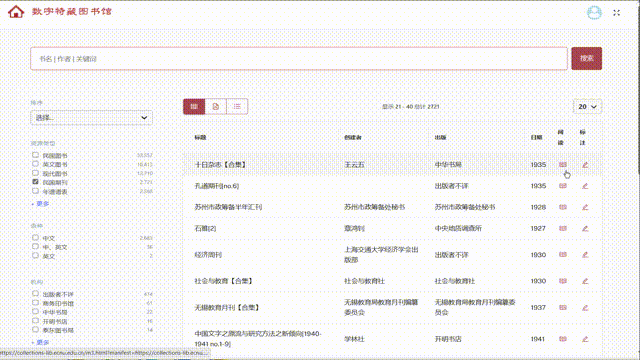Switch to the list view mode

(237, 107)
